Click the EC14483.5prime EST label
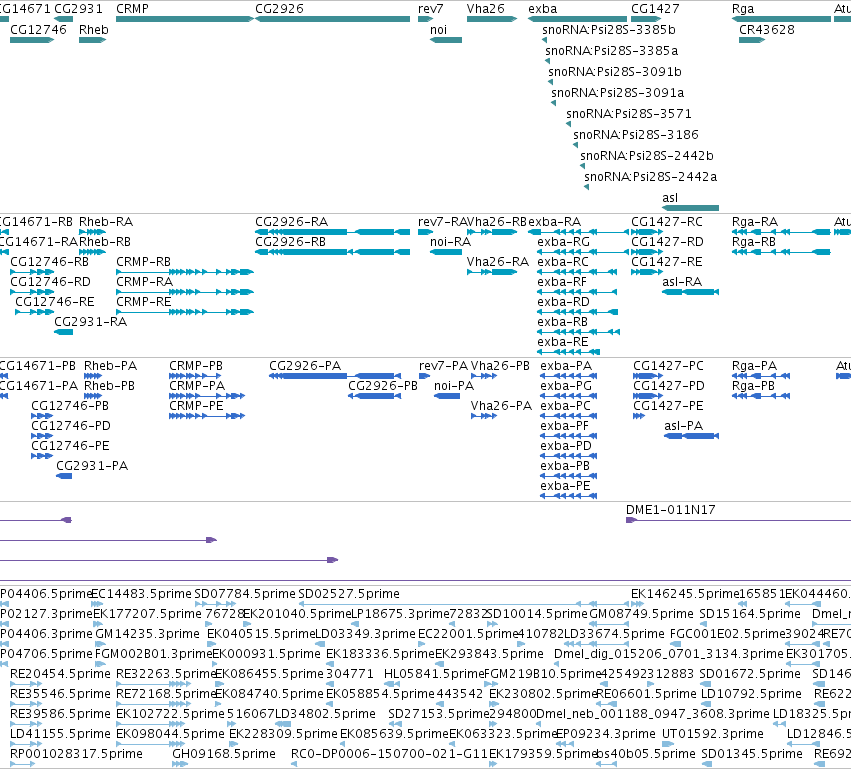 [141, 594]
